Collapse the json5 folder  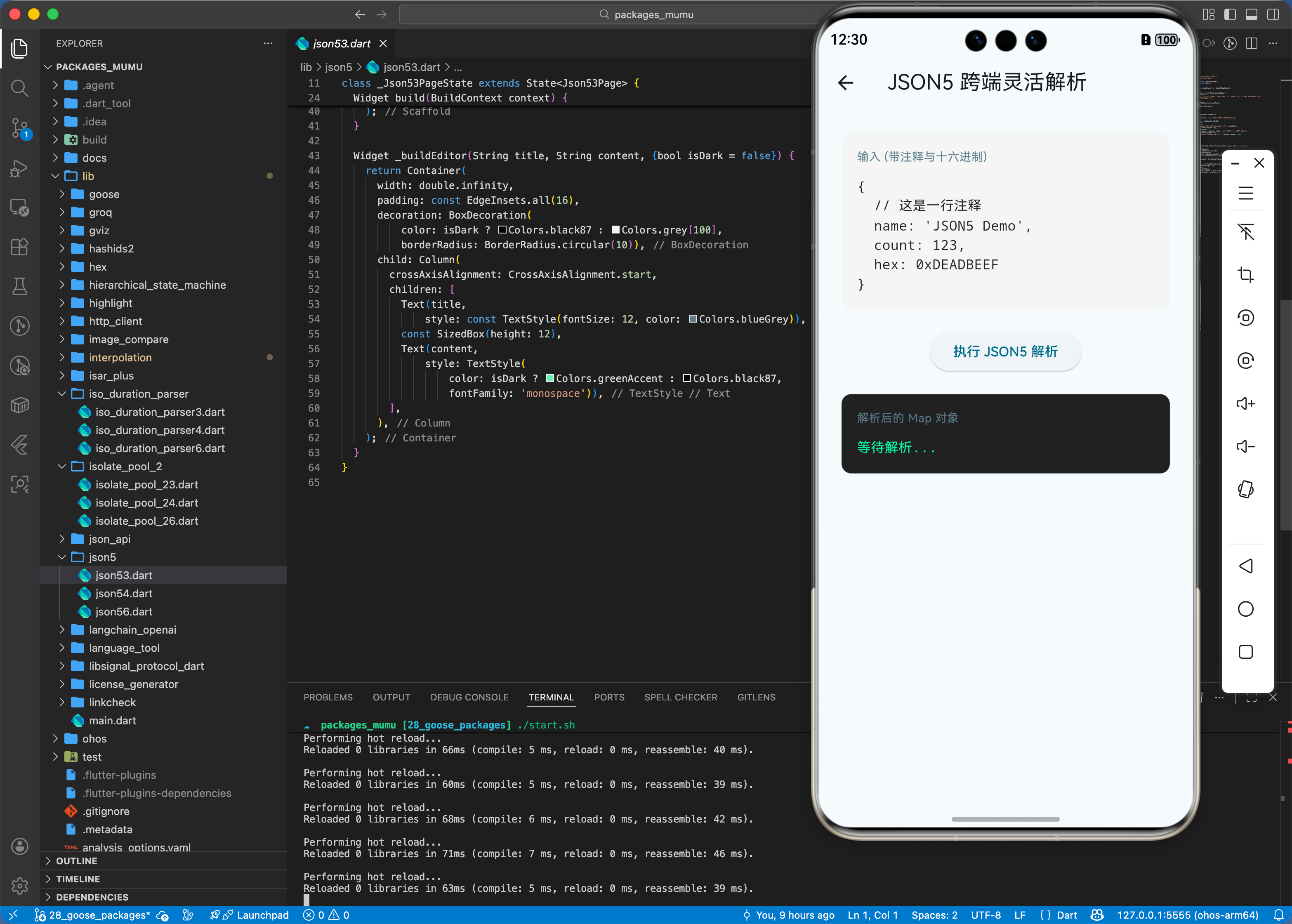point(102,557)
